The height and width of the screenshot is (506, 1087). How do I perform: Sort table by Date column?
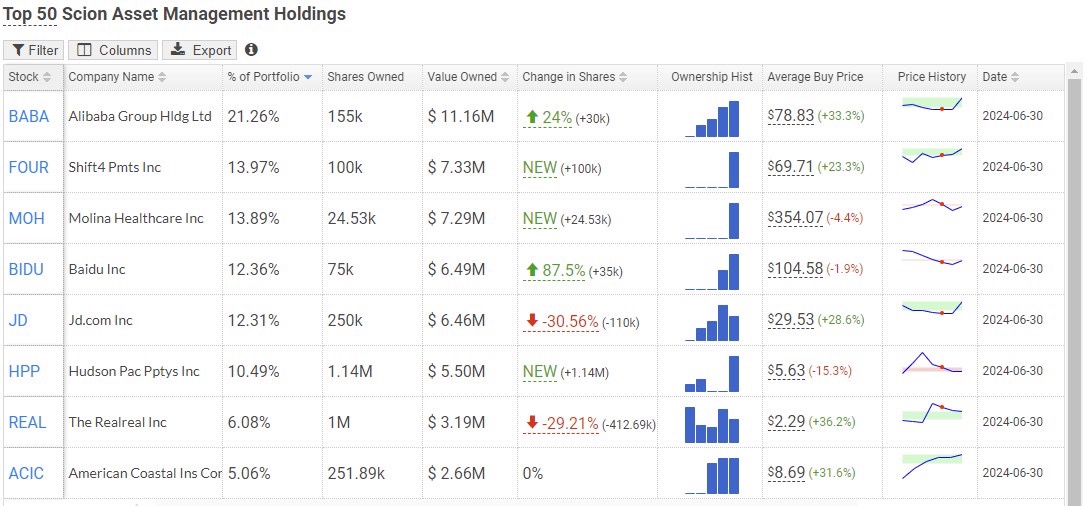tap(1000, 77)
